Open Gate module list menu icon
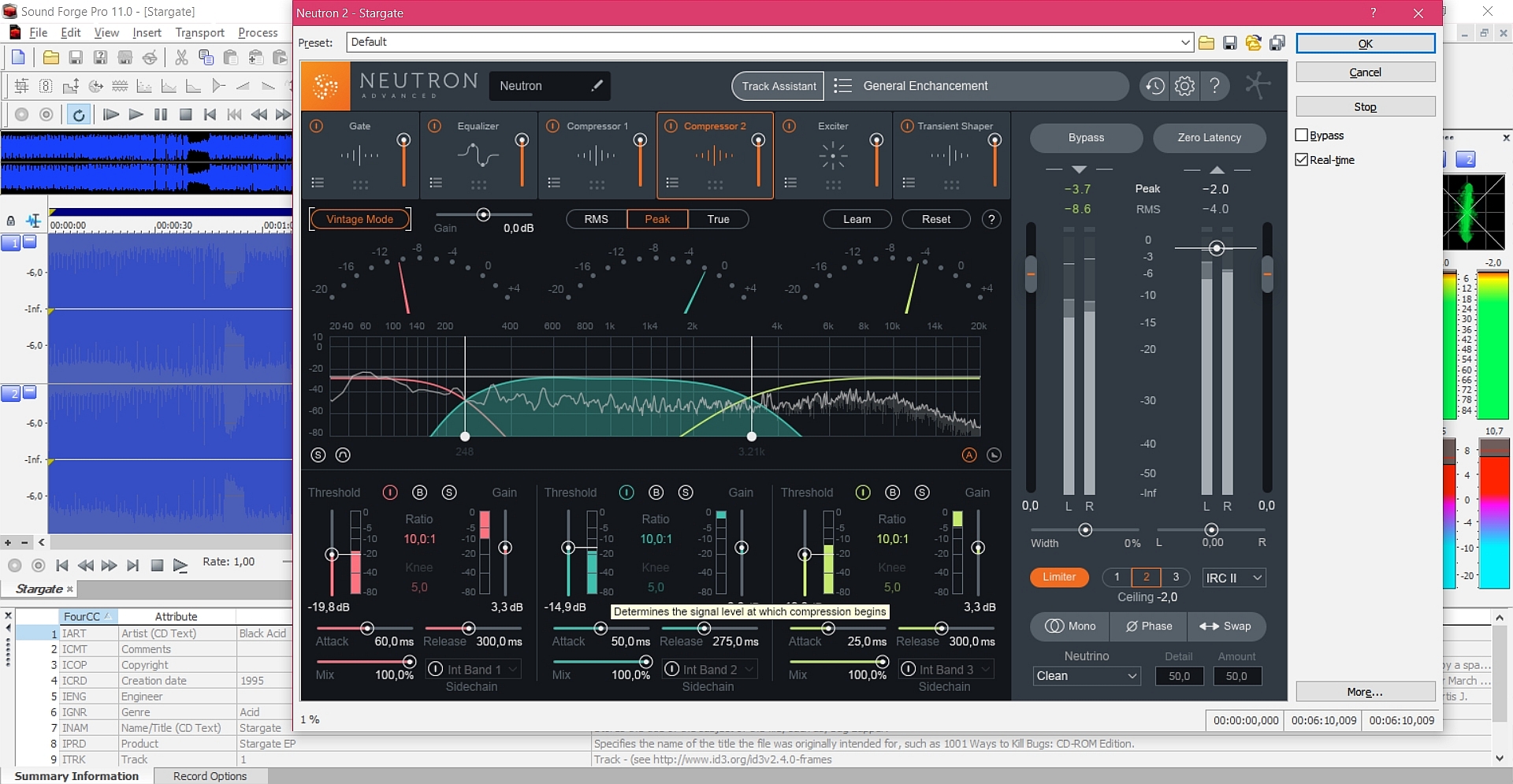The height and width of the screenshot is (784, 1513). click(x=318, y=183)
